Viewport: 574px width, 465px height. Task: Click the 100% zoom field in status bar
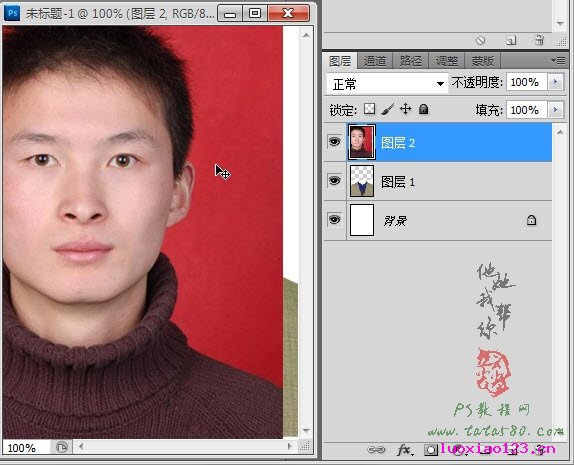pyautogui.click(x=26, y=447)
